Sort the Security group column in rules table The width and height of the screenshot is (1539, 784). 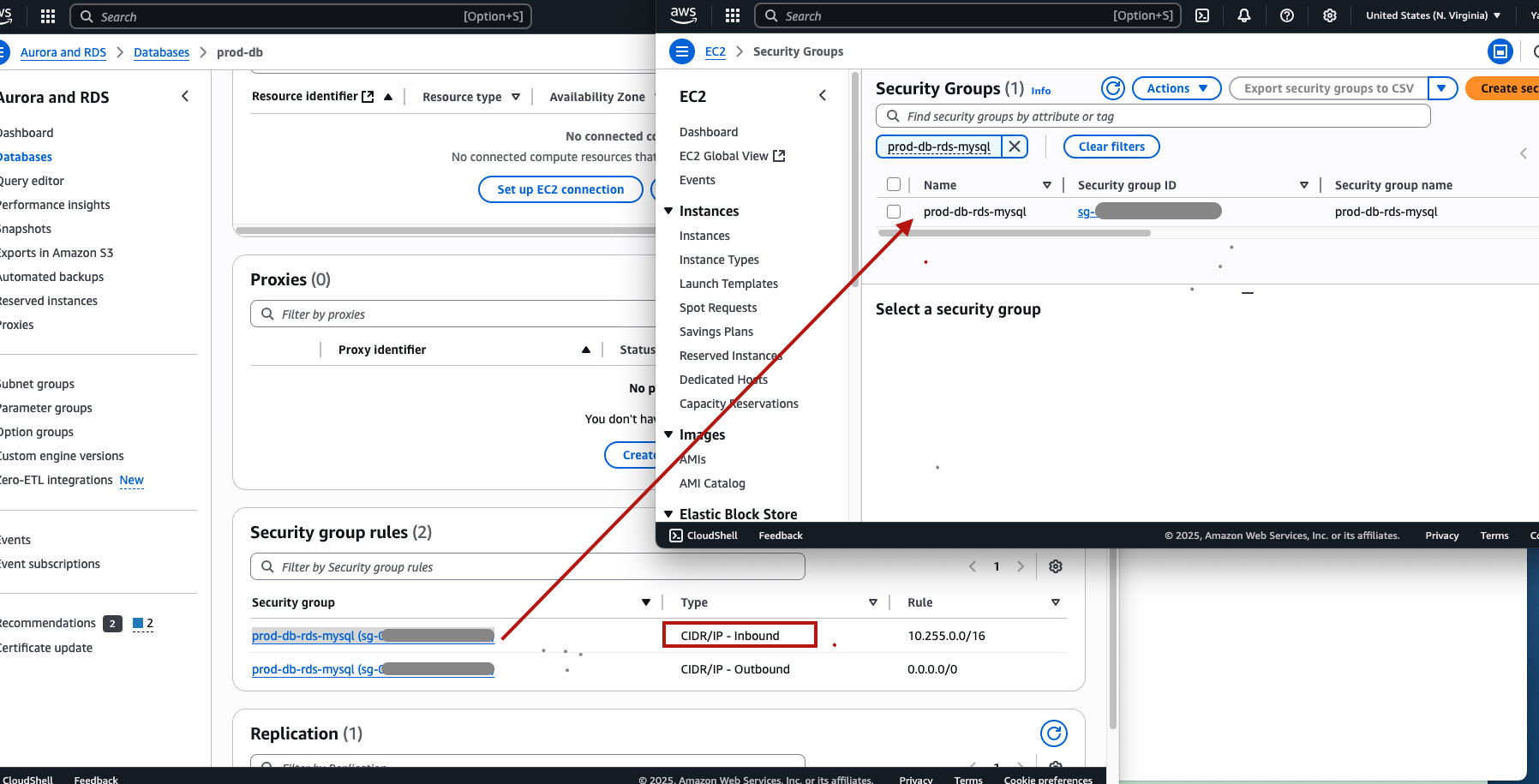[x=646, y=602]
